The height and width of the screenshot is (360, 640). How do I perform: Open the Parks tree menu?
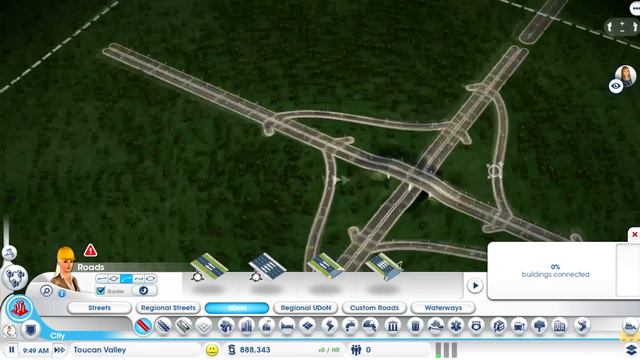coord(540,326)
